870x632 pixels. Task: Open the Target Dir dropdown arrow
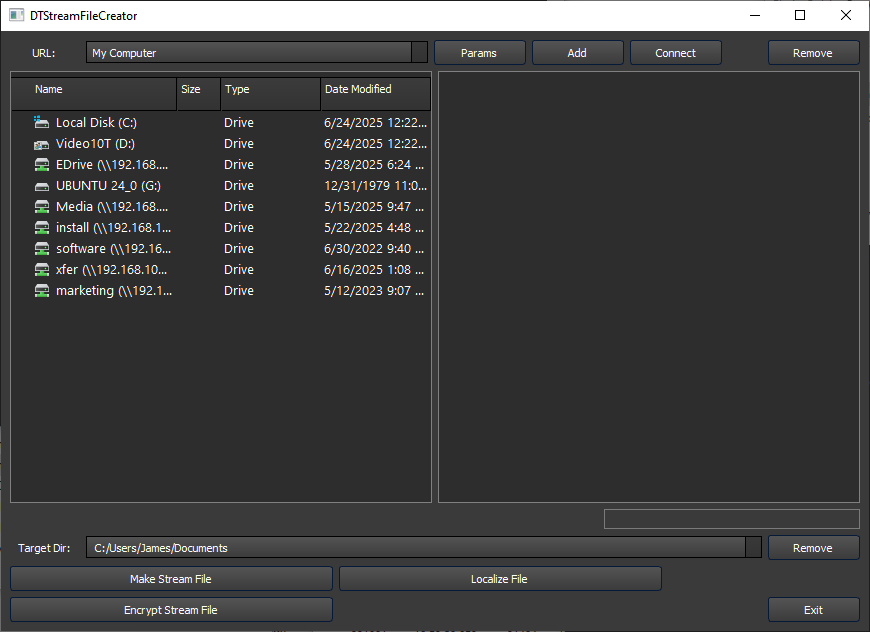(753, 548)
